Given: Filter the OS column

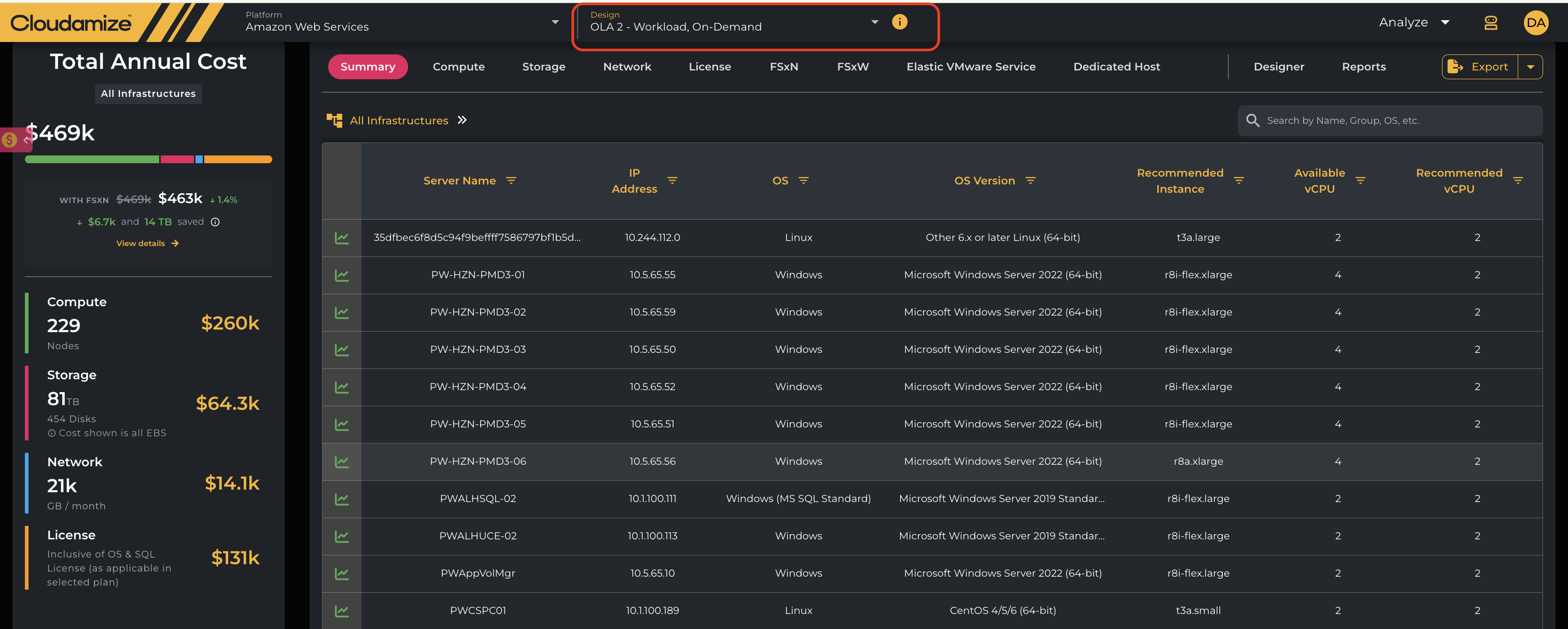Looking at the screenshot, I should pos(804,181).
